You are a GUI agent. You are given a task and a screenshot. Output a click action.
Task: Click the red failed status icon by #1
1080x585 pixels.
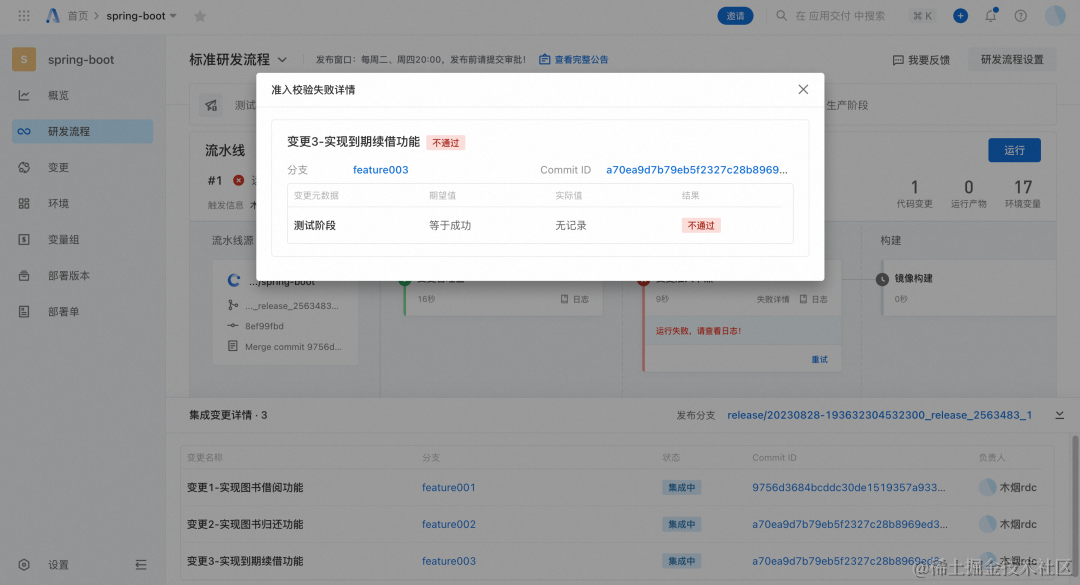pos(238,180)
